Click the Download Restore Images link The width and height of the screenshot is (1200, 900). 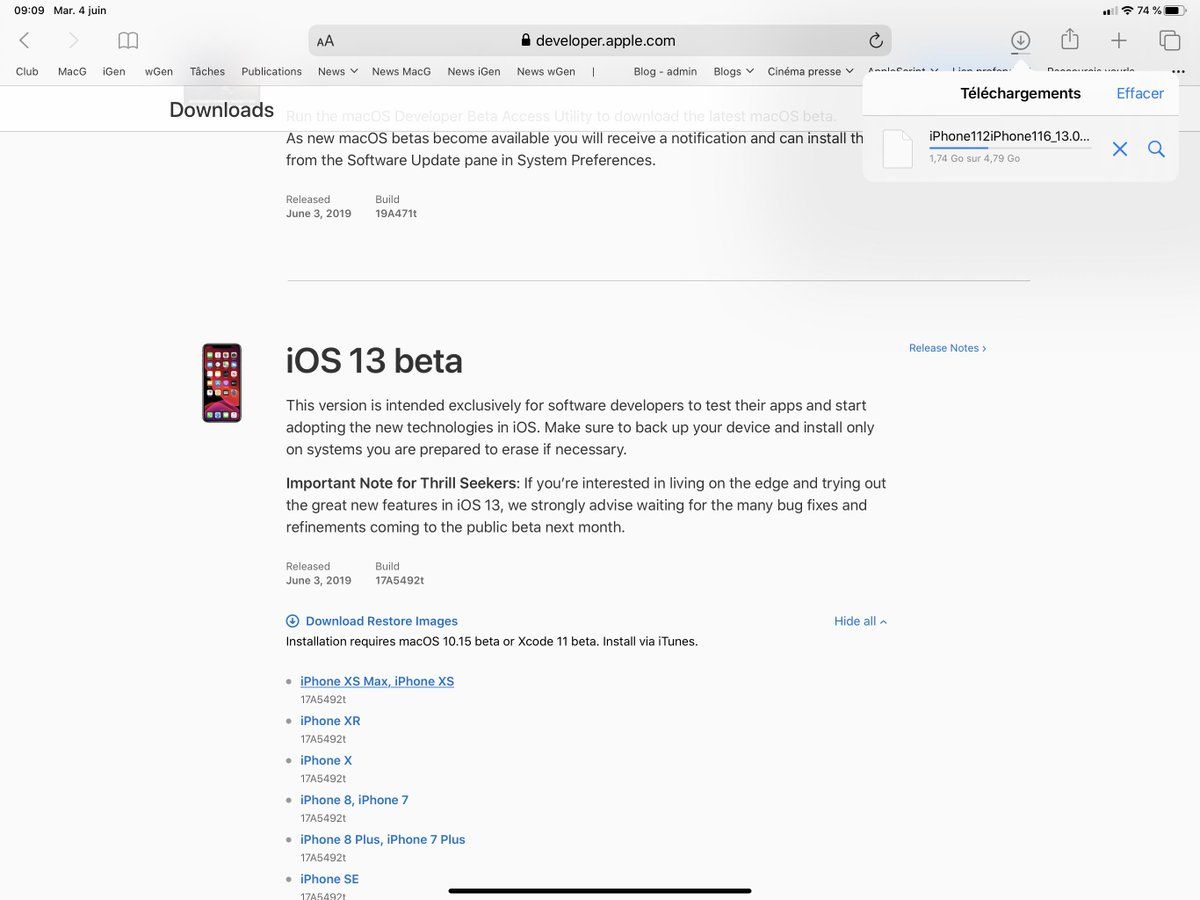coord(381,621)
